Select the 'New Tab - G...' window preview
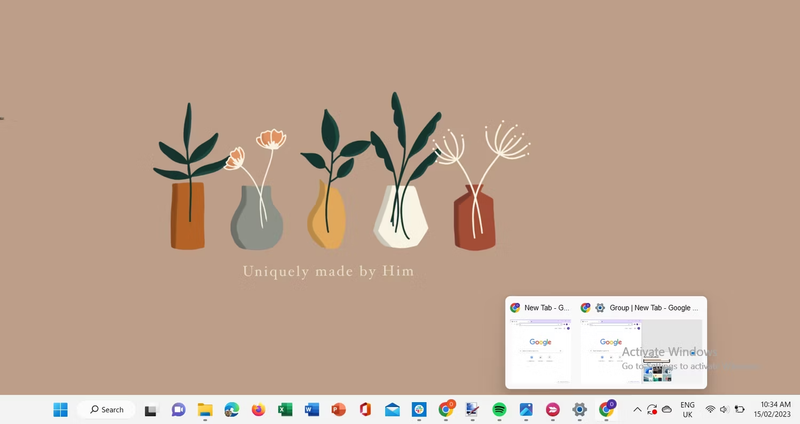The height and width of the screenshot is (424, 800). [540, 351]
